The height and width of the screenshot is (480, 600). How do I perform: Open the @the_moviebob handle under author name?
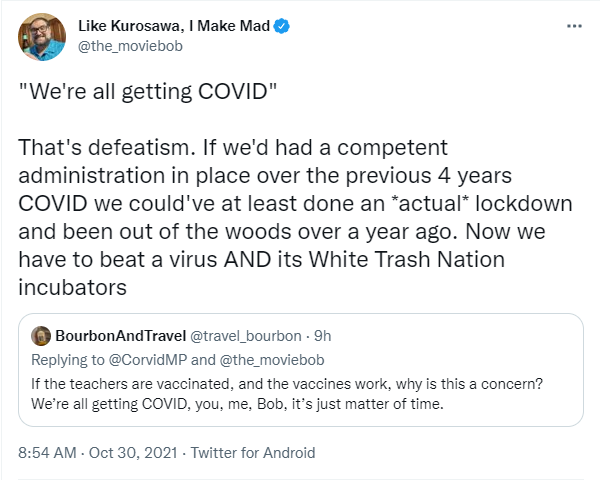click(x=130, y=46)
